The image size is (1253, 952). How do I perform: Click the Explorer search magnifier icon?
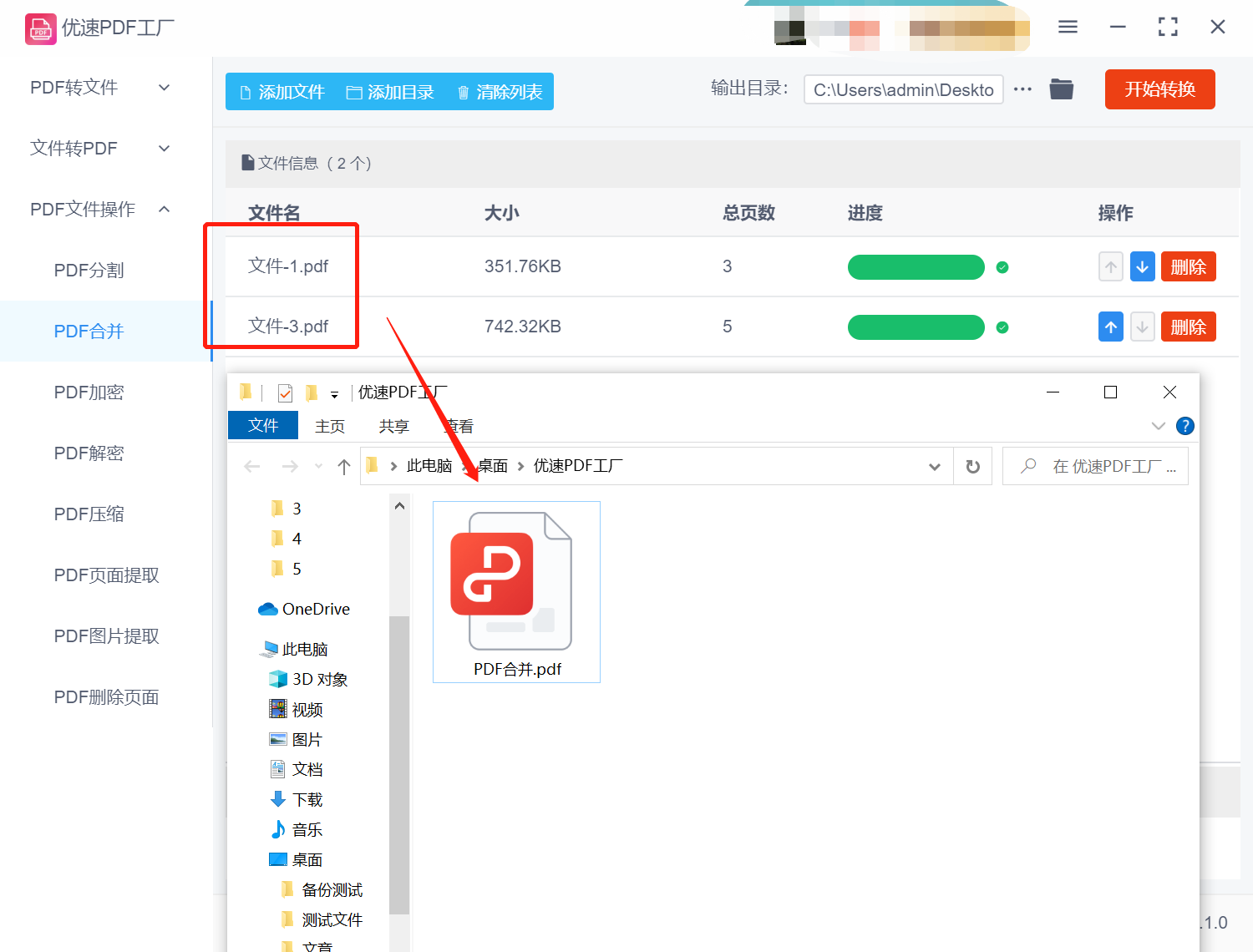[x=1029, y=465]
